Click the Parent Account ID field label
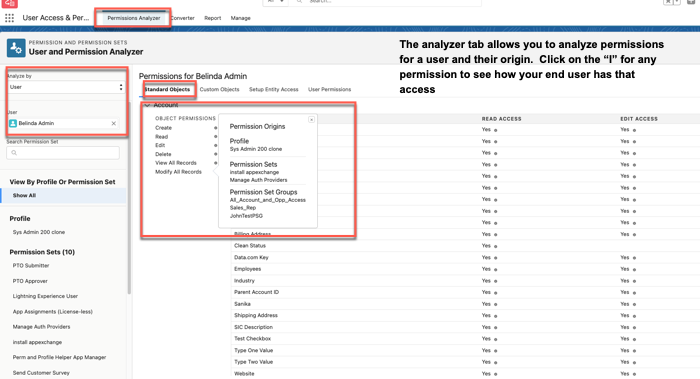This screenshot has height=379, width=700. [256, 292]
